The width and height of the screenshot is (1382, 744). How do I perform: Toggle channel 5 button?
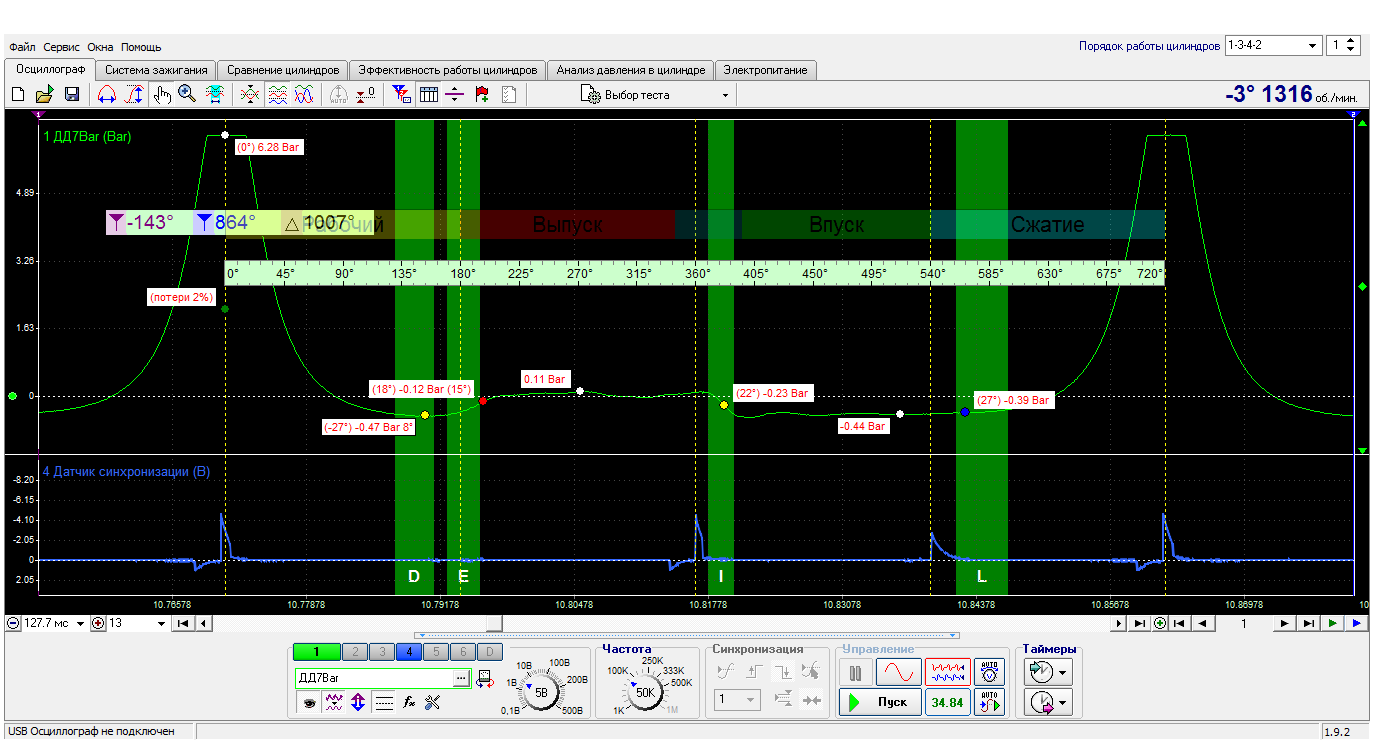[435, 652]
